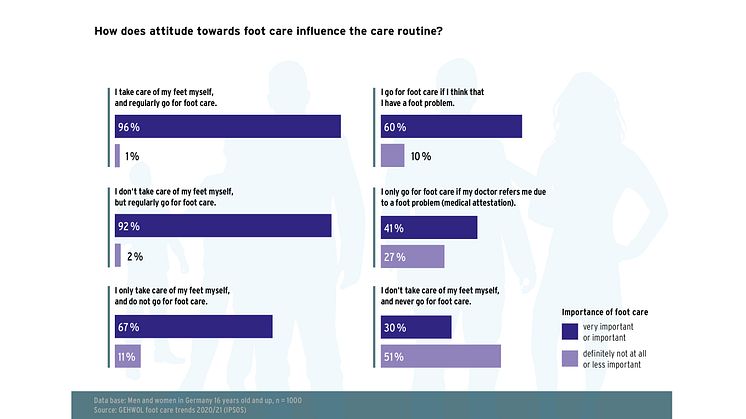
Task: Click the dark purple legend swatch
Action: pos(572,331)
